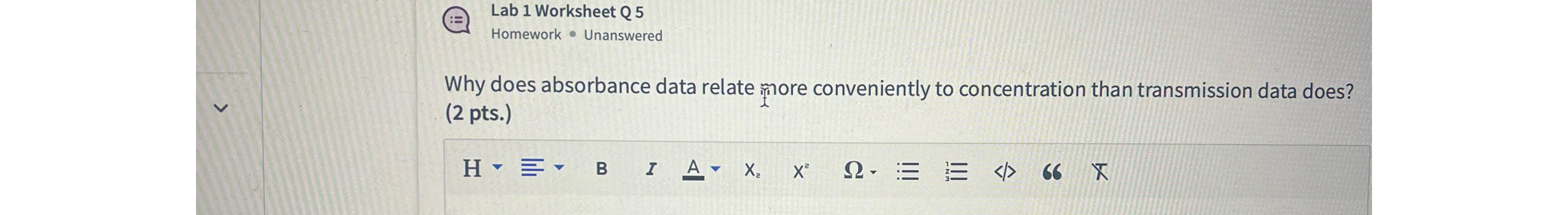Insert a code block
1568x215 pixels.
click(1004, 172)
